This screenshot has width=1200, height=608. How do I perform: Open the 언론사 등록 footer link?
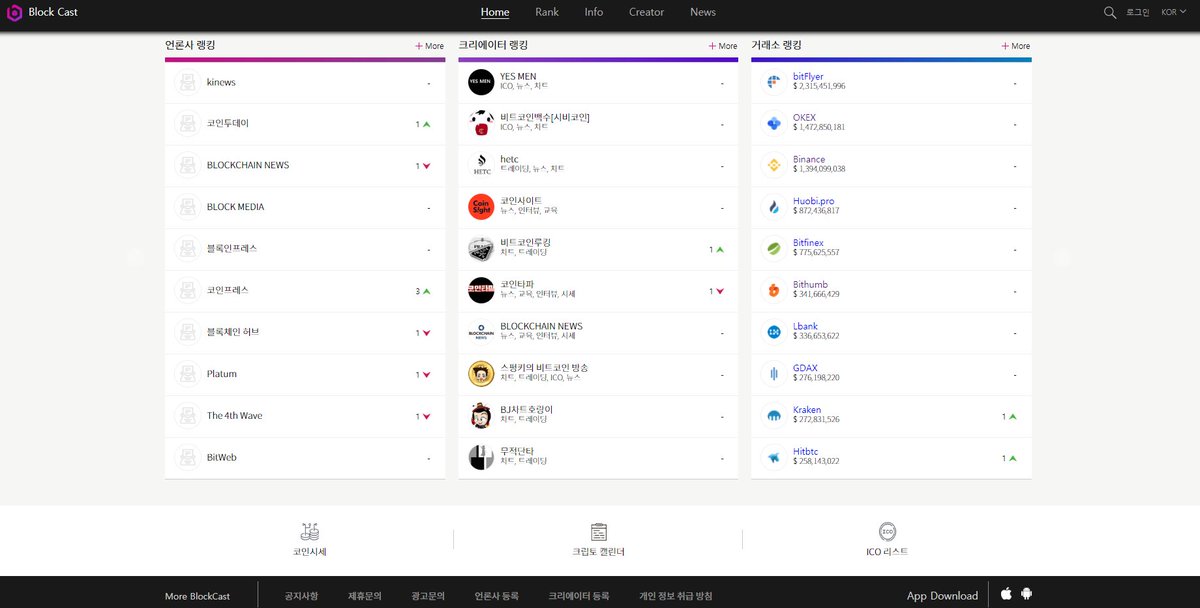pos(497,596)
